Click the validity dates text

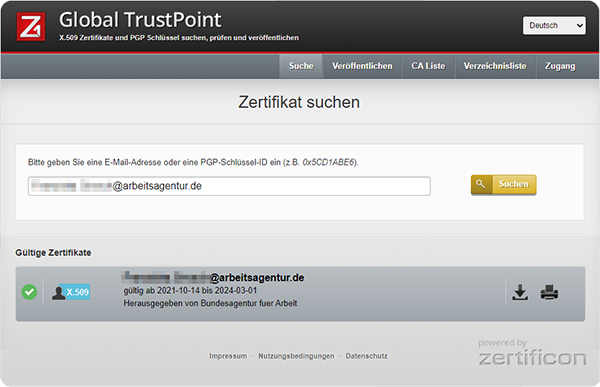point(190,291)
